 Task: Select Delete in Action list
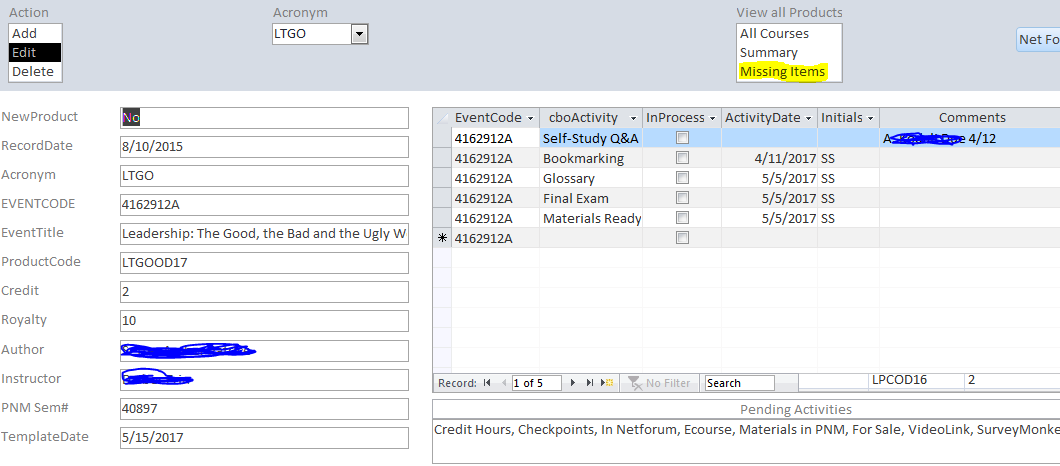pyautogui.click(x=35, y=72)
